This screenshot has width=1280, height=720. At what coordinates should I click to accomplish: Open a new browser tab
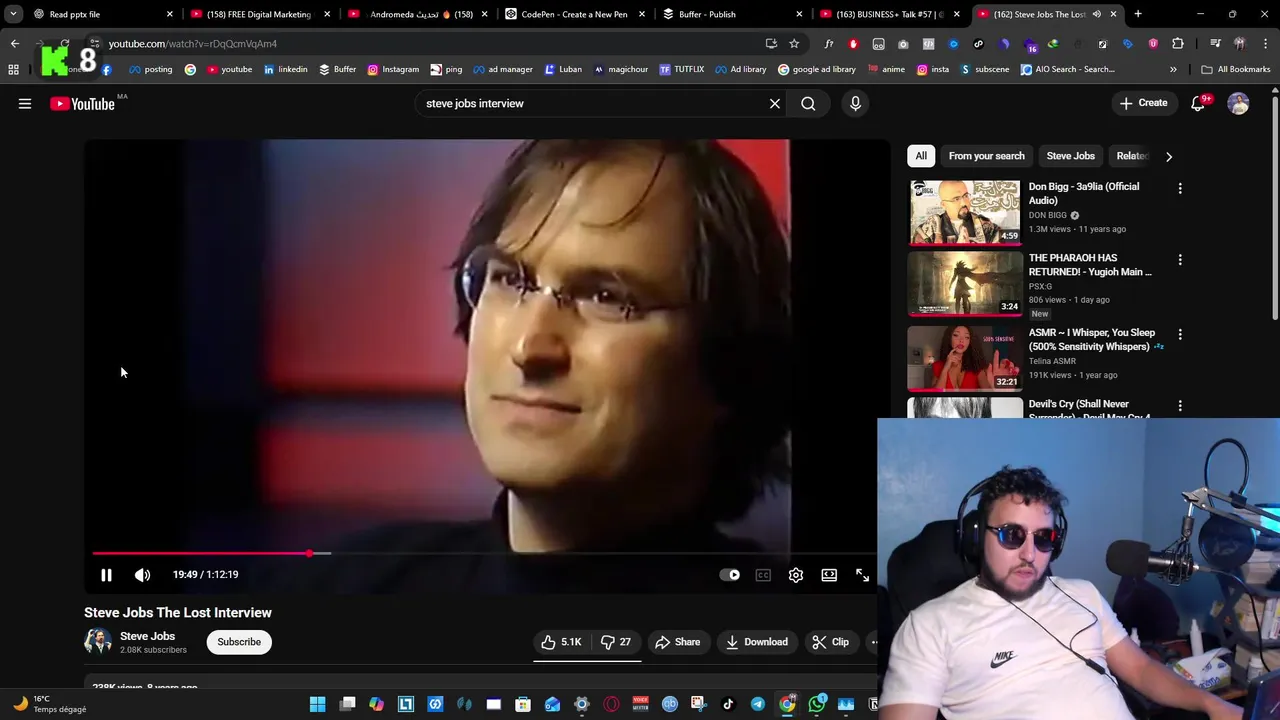tap(1138, 14)
